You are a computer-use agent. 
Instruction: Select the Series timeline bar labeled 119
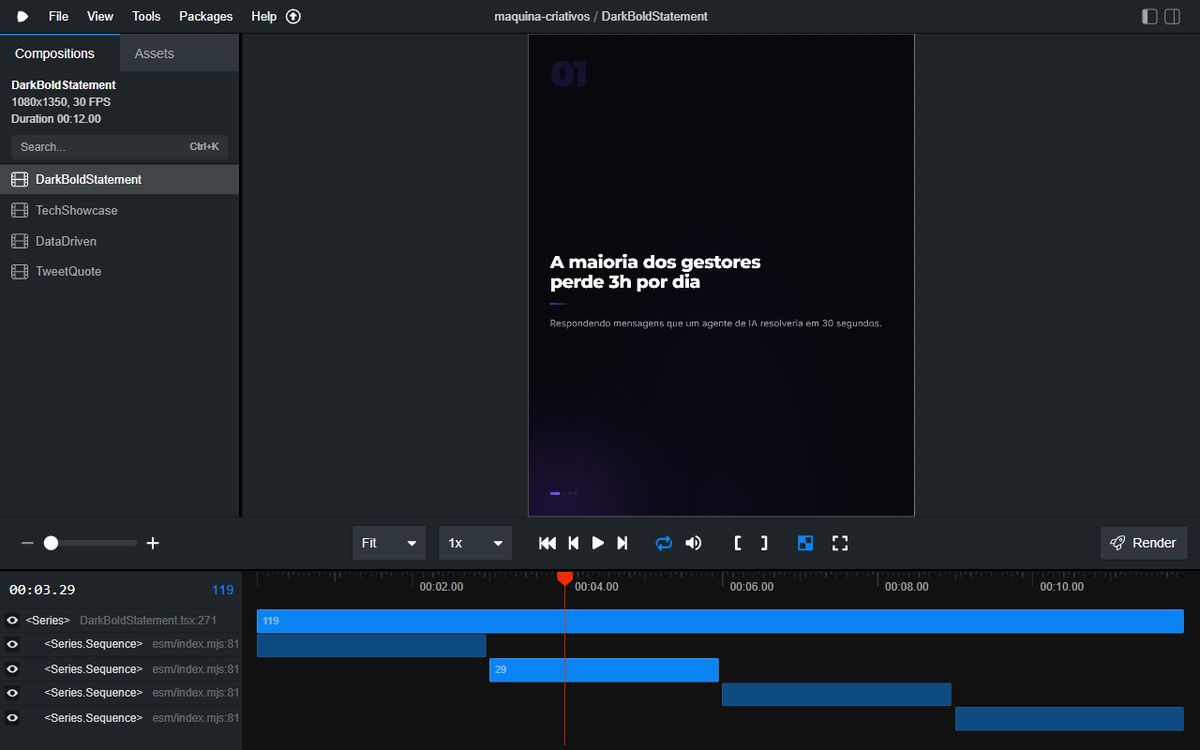(x=720, y=621)
